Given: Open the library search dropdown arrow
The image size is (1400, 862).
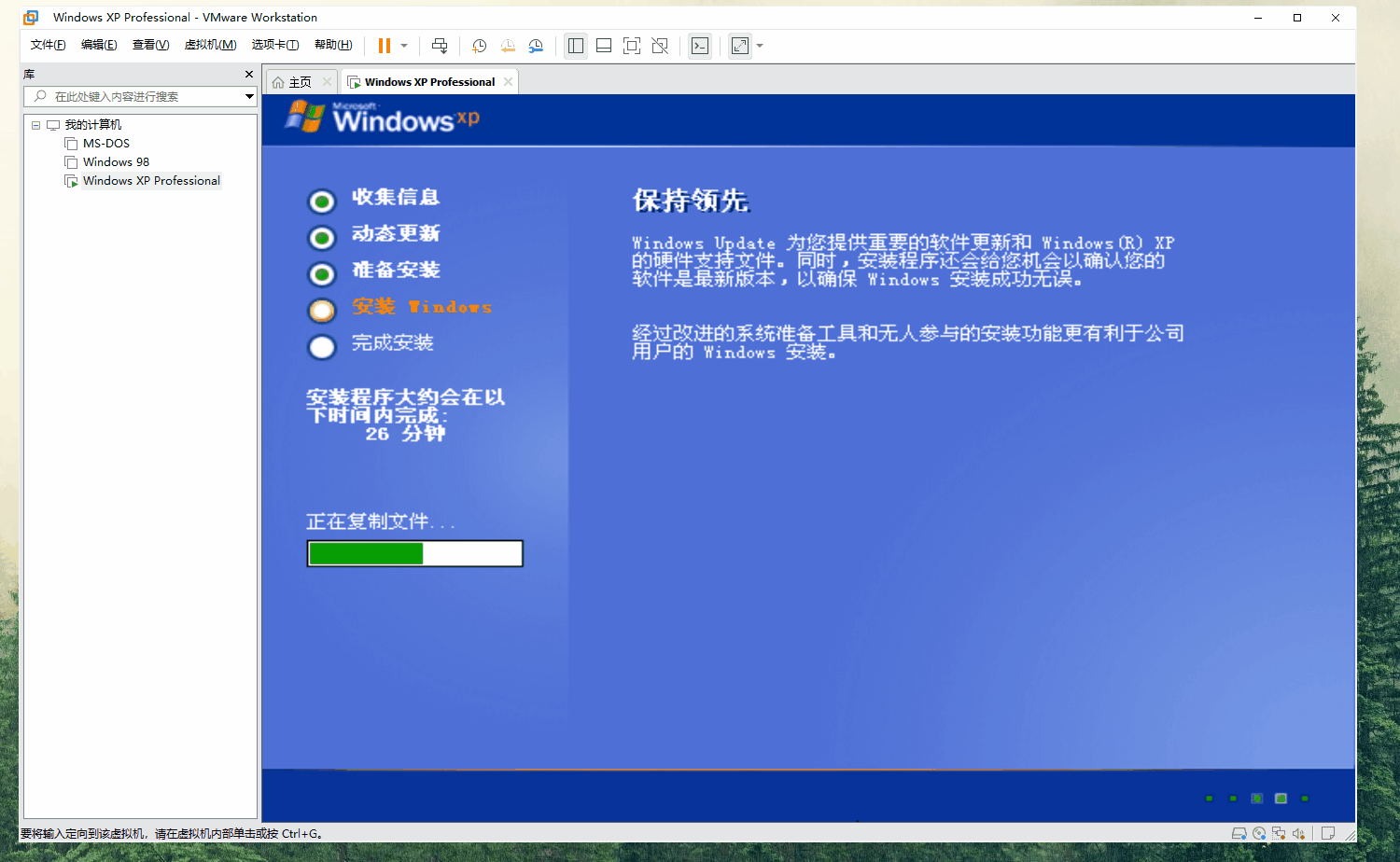Looking at the screenshot, I should pos(249,96).
